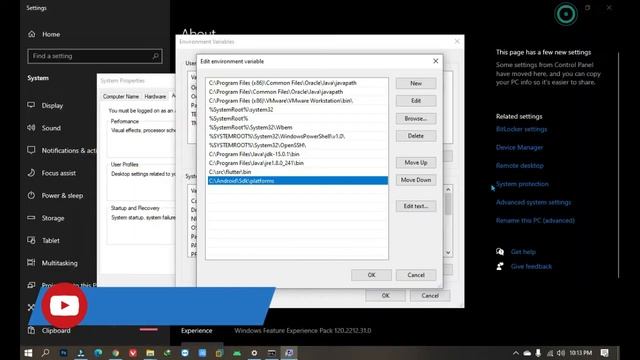Select the WindowsPowerShell\v1.0 path entry
Screen dimensions: 640x360
[298, 136]
